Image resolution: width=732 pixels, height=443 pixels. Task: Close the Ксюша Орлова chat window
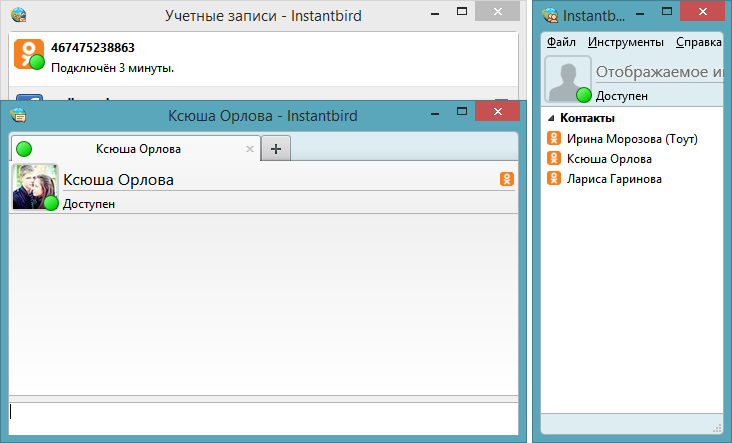(498, 112)
